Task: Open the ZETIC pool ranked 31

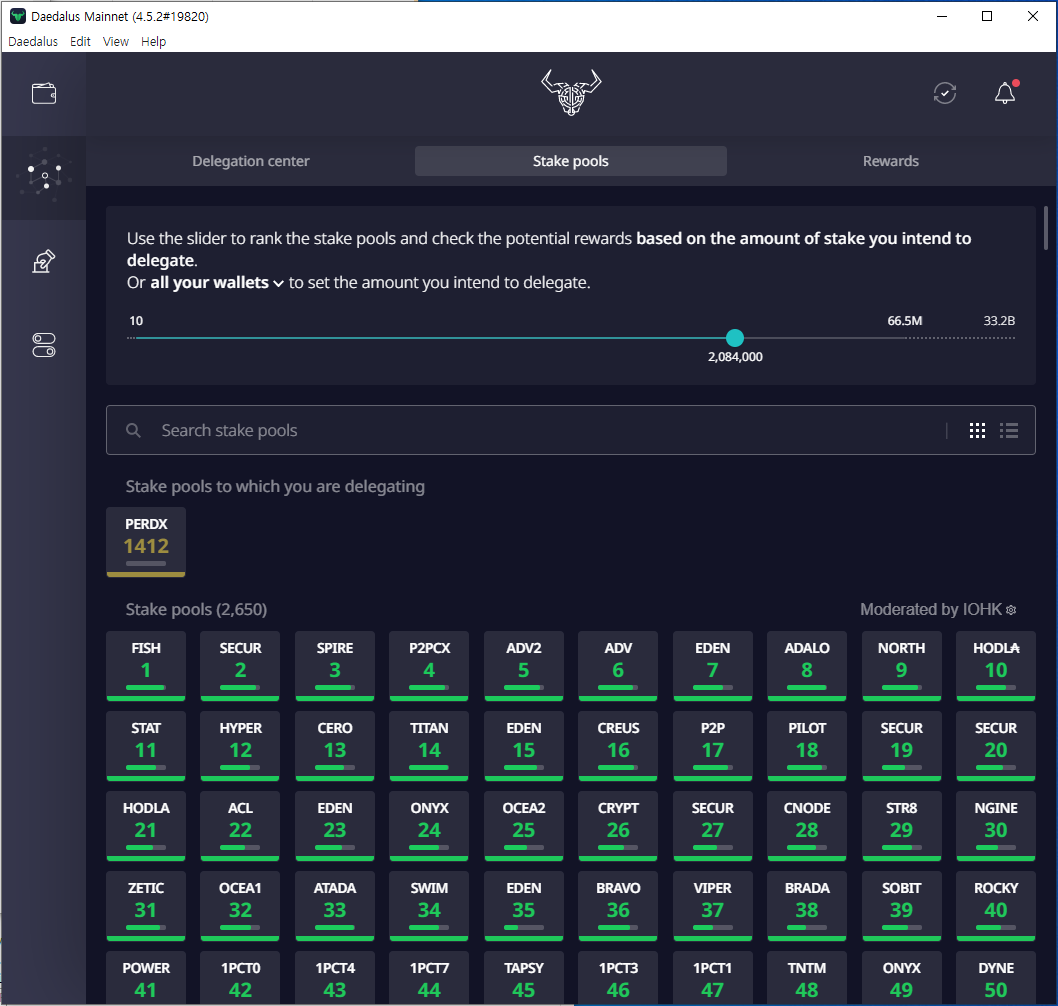Action: click(x=146, y=906)
